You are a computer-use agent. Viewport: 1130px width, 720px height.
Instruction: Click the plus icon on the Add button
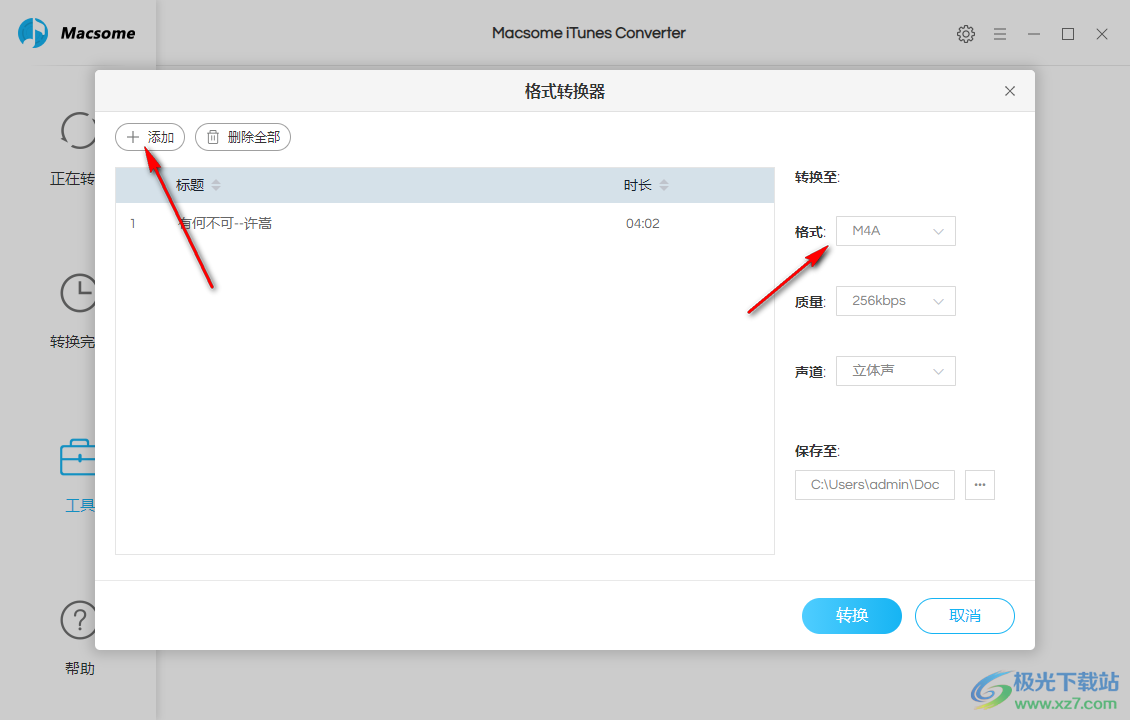pyautogui.click(x=133, y=137)
